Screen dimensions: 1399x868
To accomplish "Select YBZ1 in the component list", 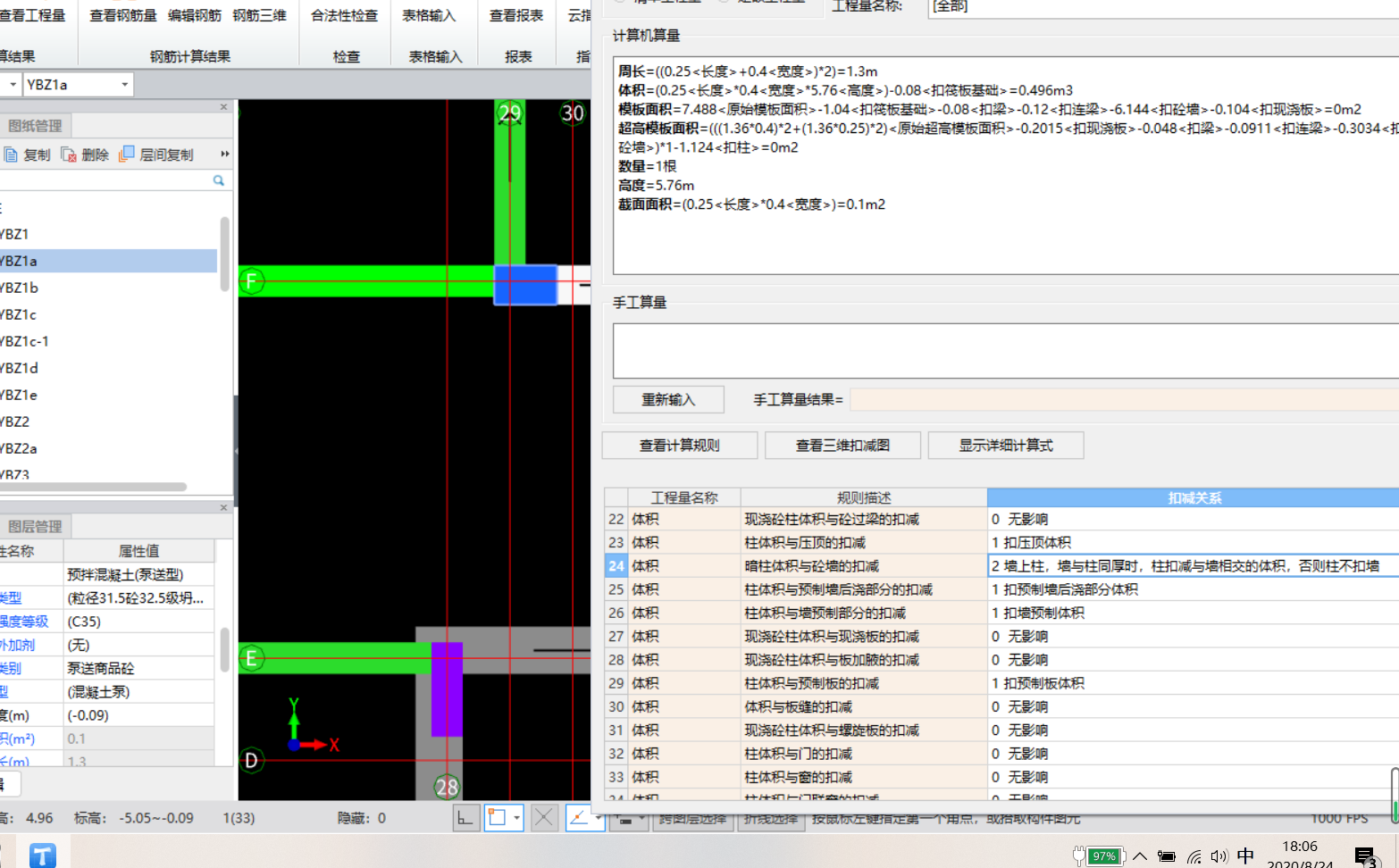I will 108,234.
